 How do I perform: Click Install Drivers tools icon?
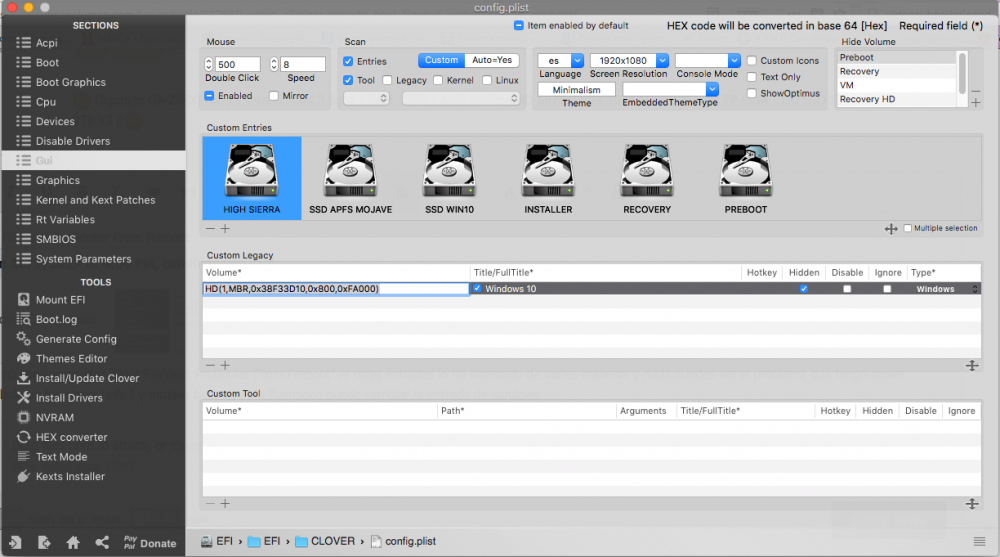click(24, 397)
